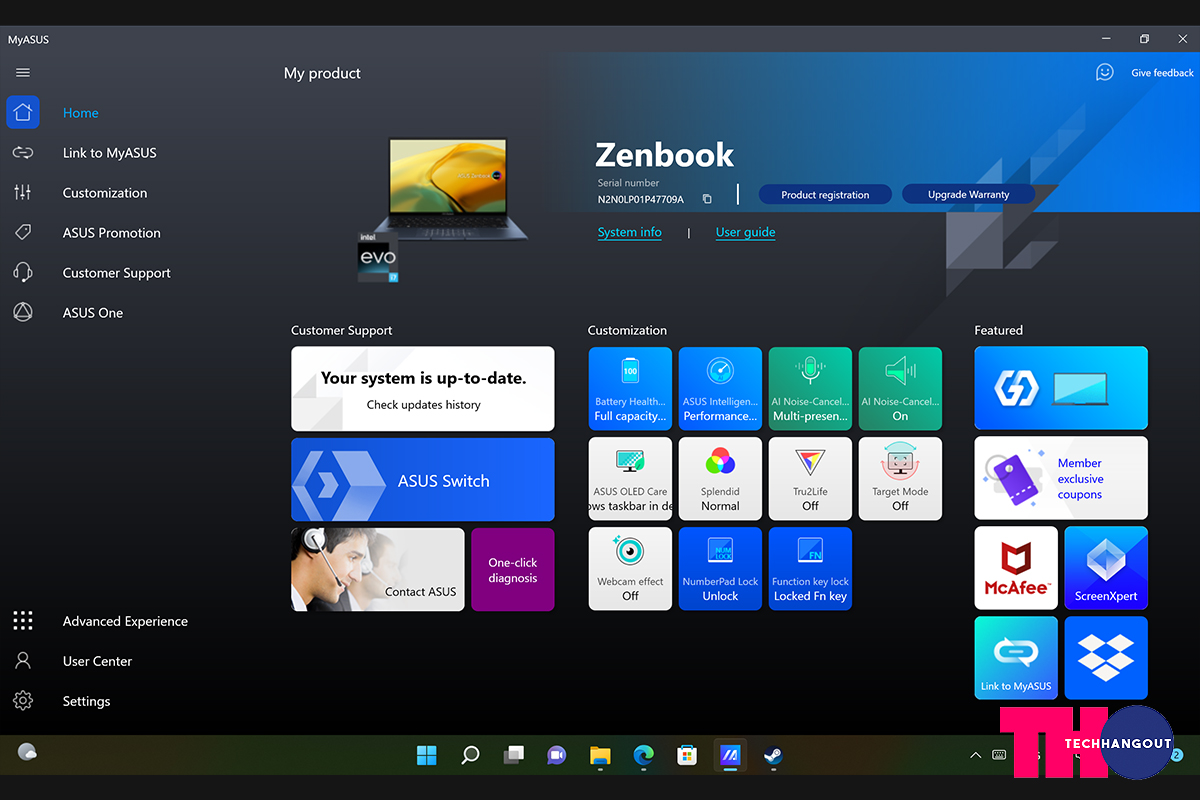Open Steam from the taskbar
Image resolution: width=1200 pixels, height=800 pixels.
pos(773,755)
